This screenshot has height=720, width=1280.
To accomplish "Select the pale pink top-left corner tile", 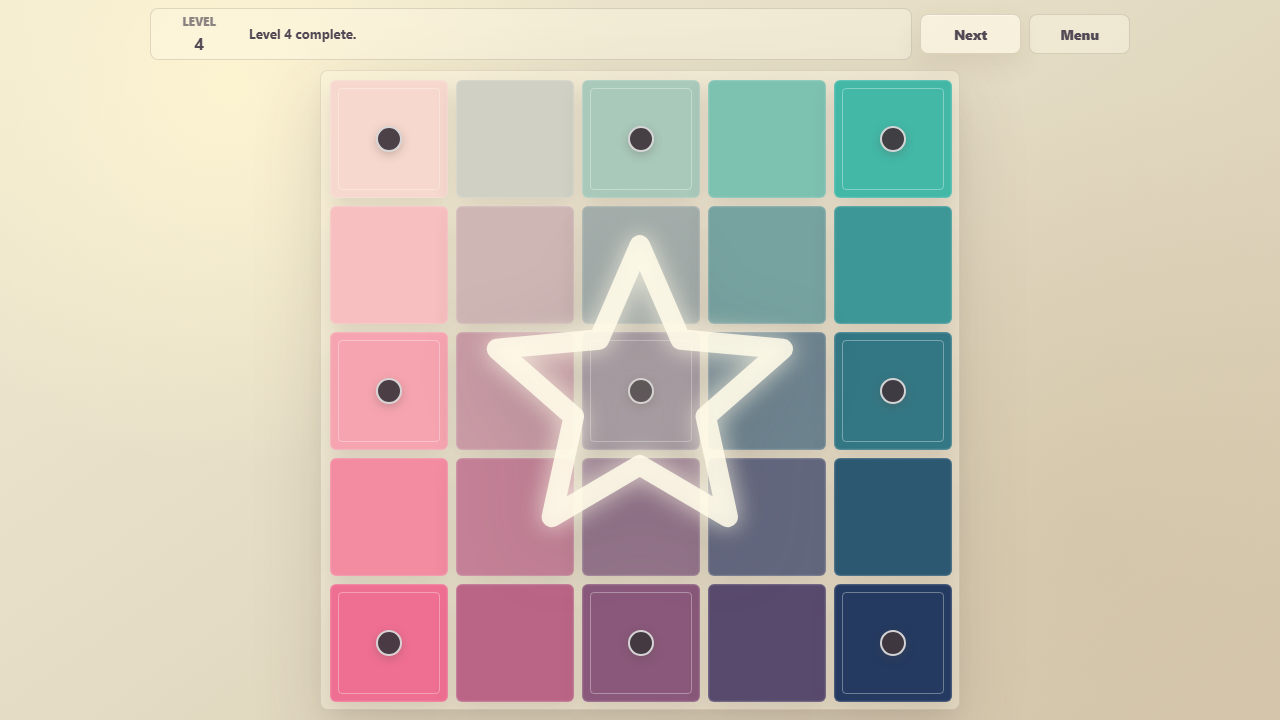I will [x=389, y=139].
